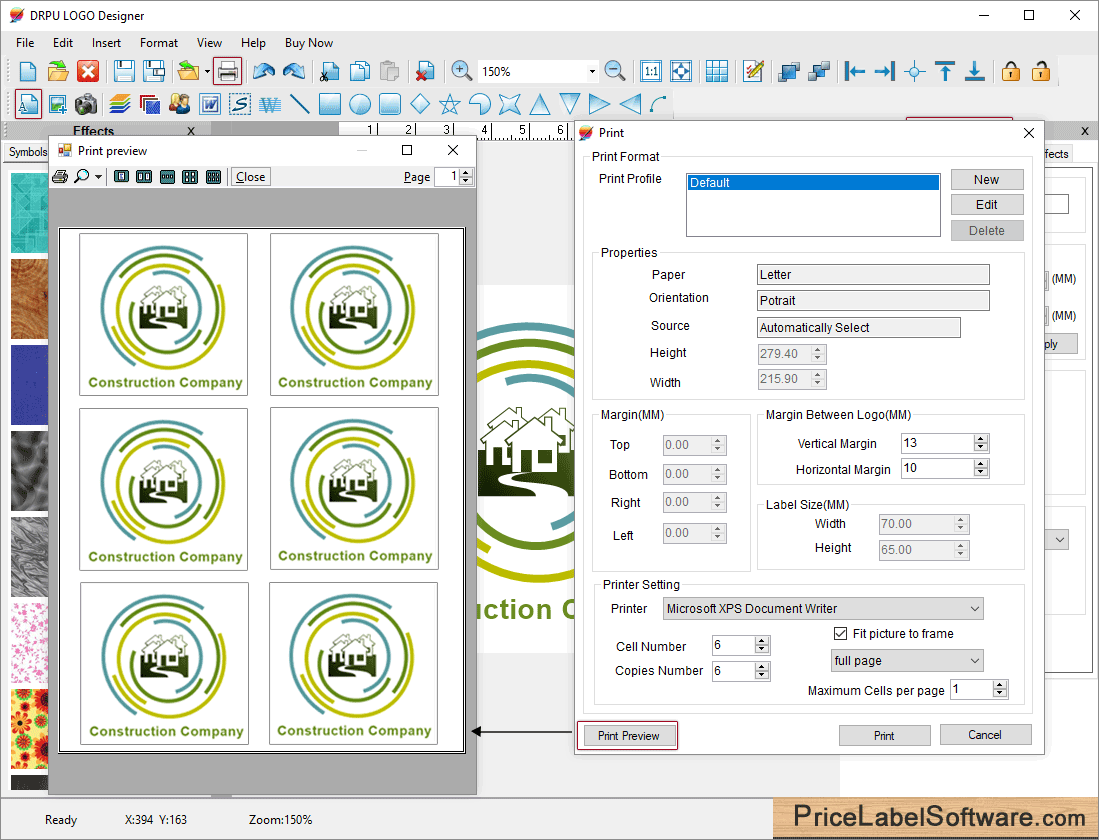Screen dimensions: 1099x840
Task: Click the Zoom out magnifier icon
Action: coord(615,71)
